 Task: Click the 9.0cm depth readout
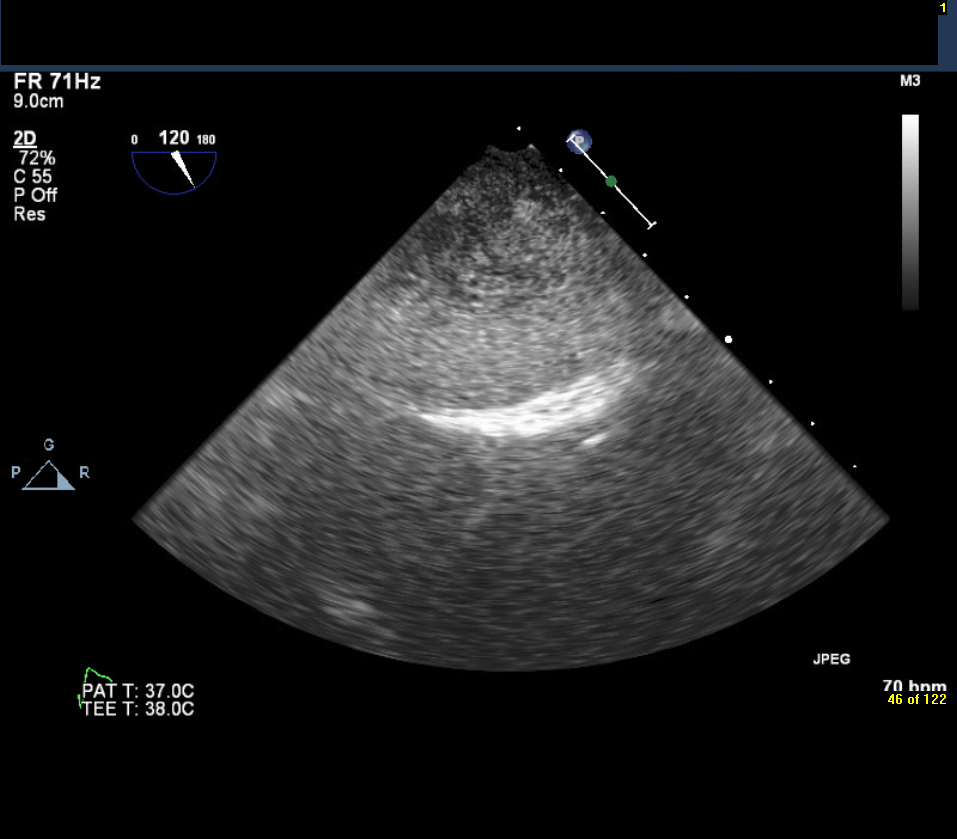39,101
